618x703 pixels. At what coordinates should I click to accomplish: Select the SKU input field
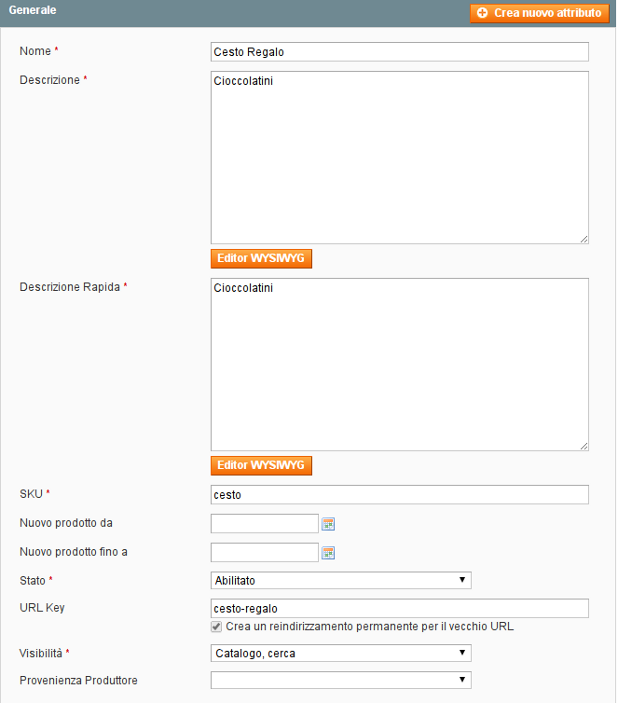tap(399, 495)
